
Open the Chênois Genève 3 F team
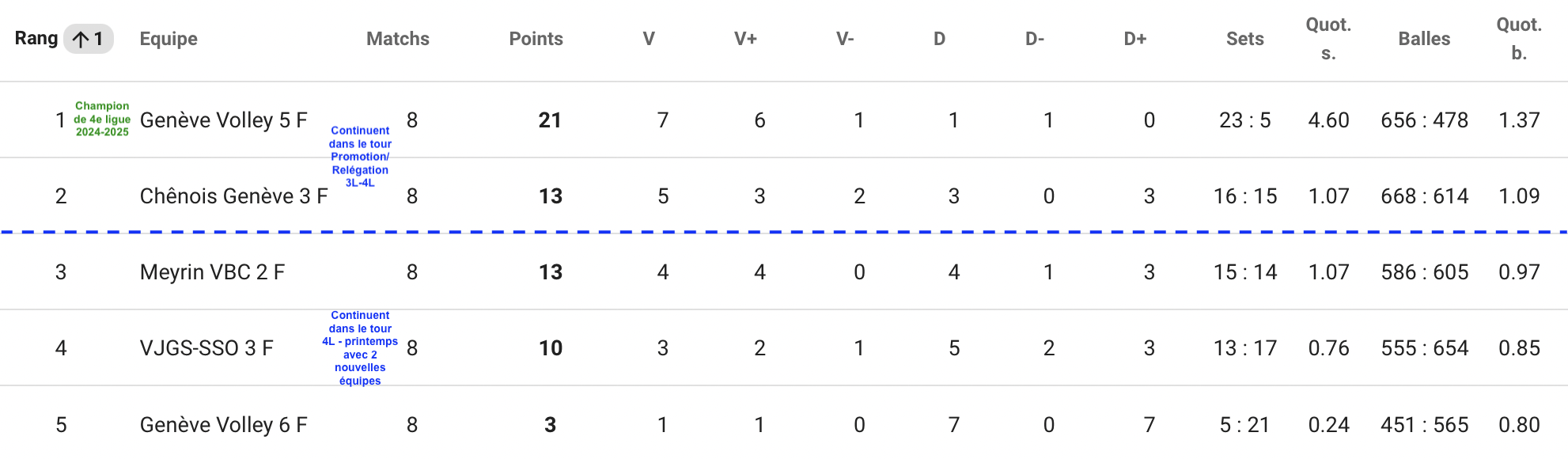tap(234, 196)
